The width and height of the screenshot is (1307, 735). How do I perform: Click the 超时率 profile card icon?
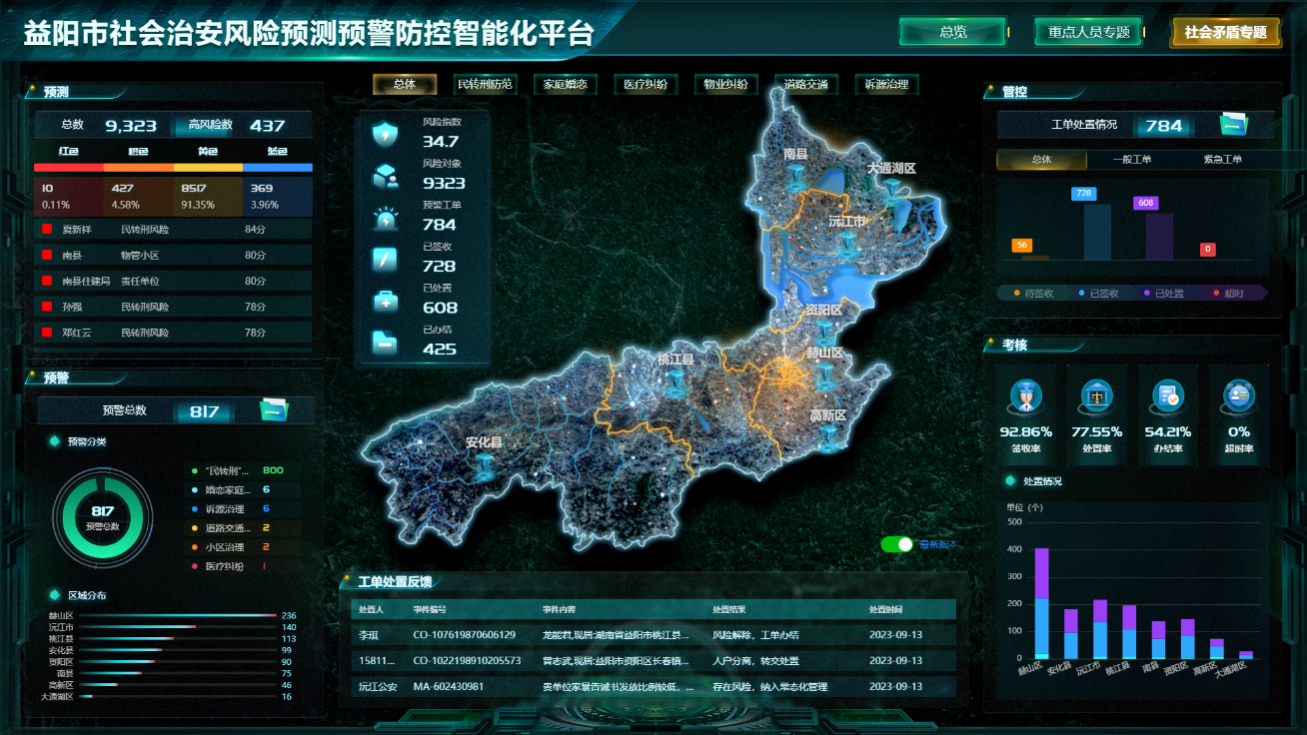click(x=1239, y=397)
